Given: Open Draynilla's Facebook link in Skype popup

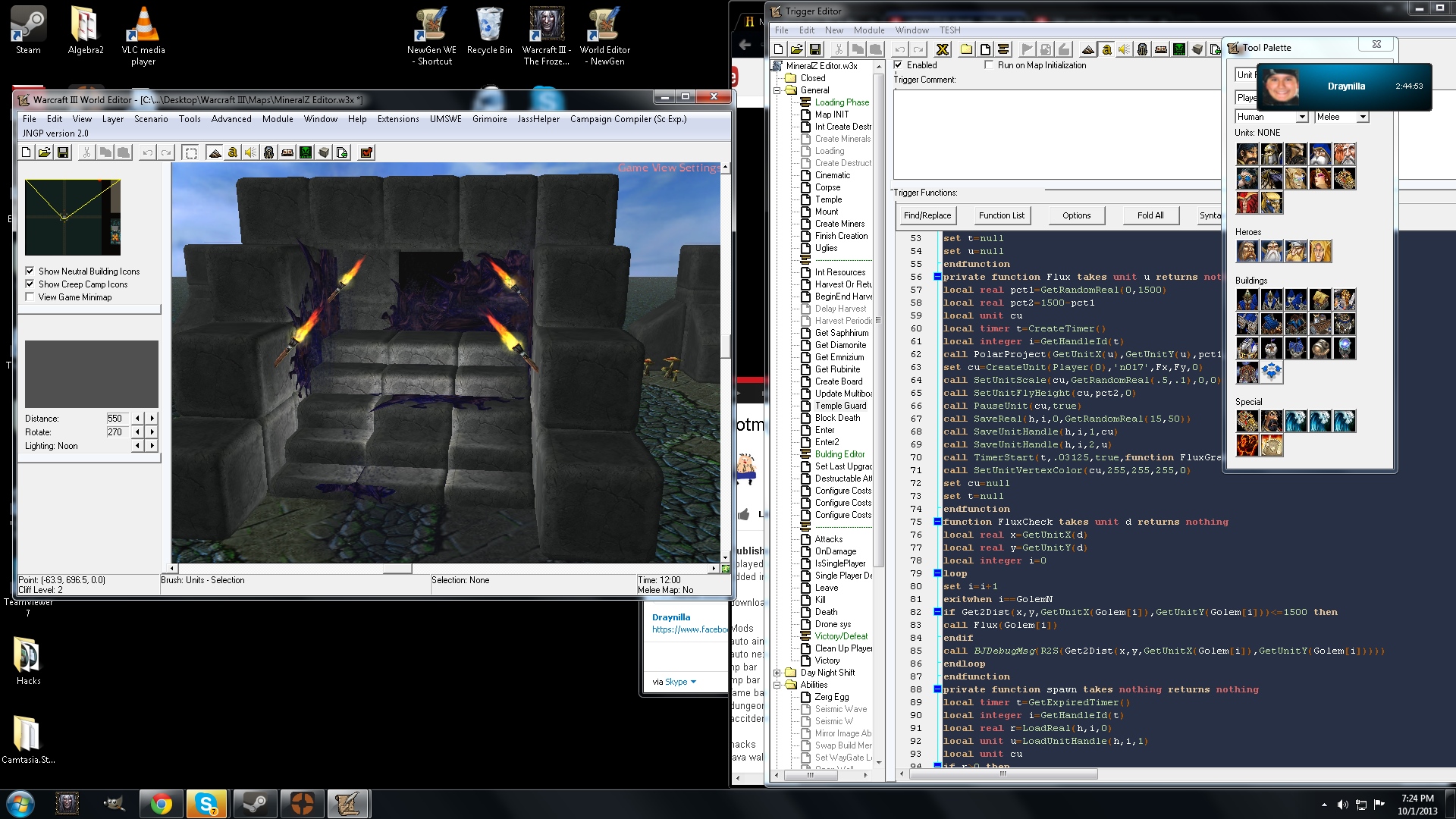Looking at the screenshot, I should pos(690,629).
